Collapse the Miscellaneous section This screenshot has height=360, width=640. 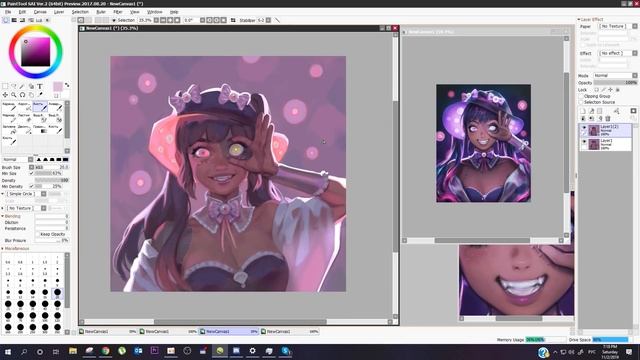(3, 249)
